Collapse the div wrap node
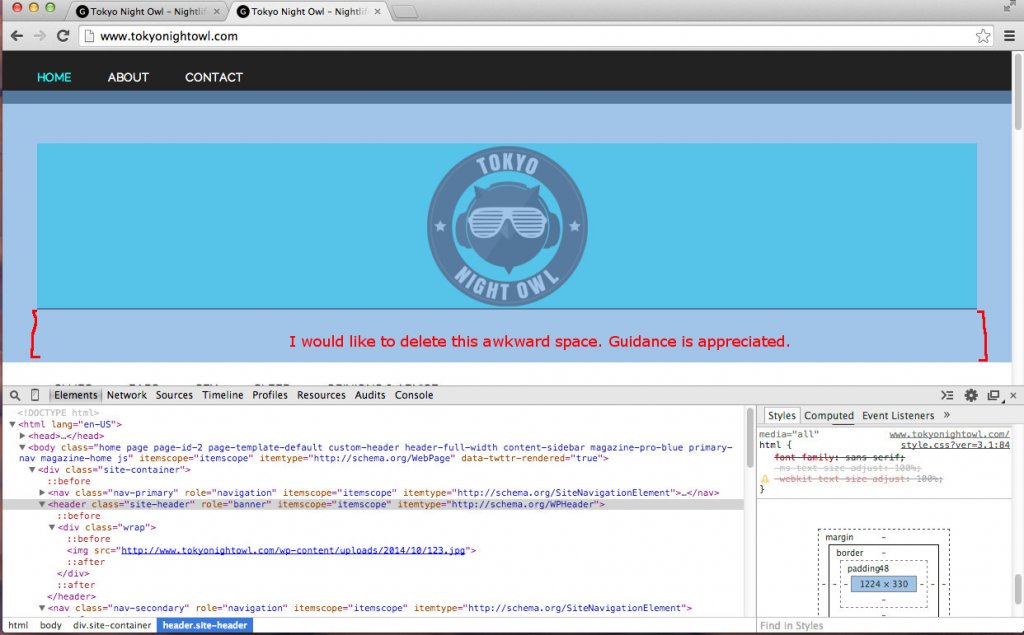Screen dimensions: 1024x635 click(51, 528)
